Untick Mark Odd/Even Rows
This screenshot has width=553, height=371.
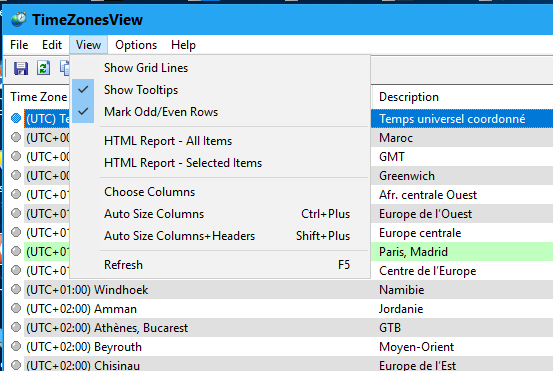(220, 112)
